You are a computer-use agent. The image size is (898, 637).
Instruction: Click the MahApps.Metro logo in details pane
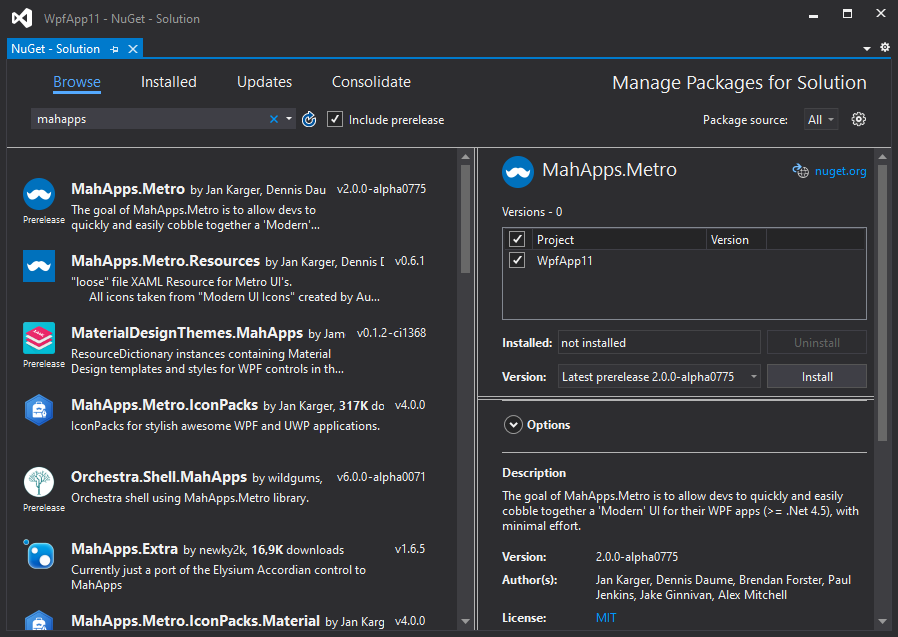coord(518,172)
